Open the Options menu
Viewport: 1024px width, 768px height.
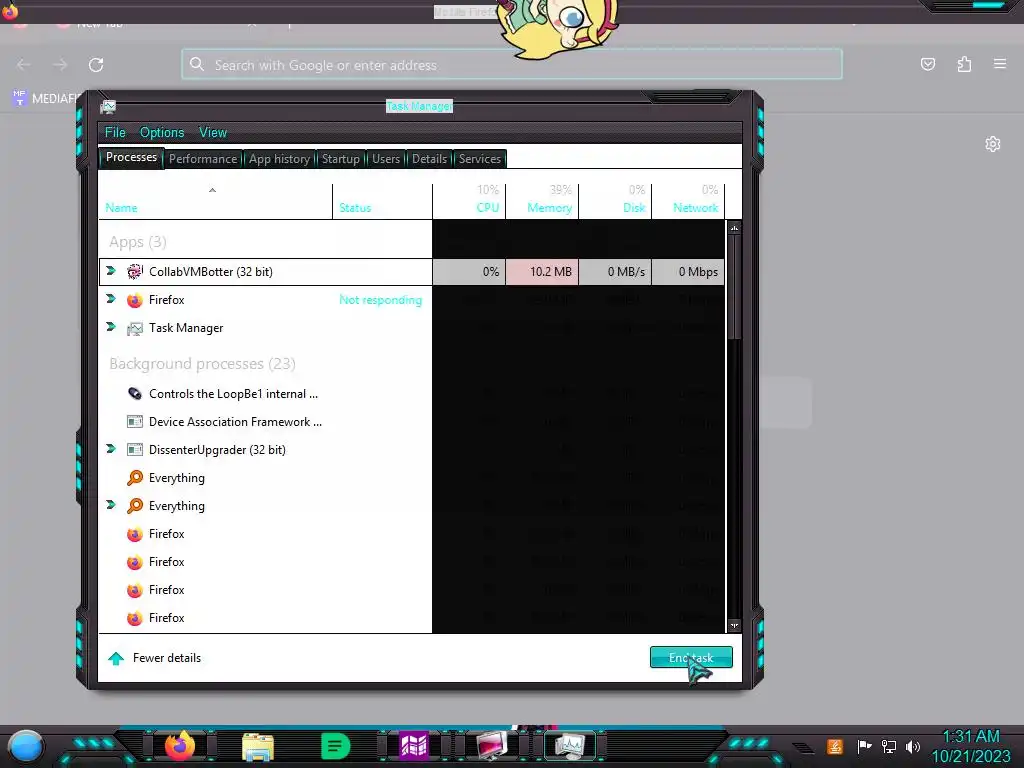162,133
